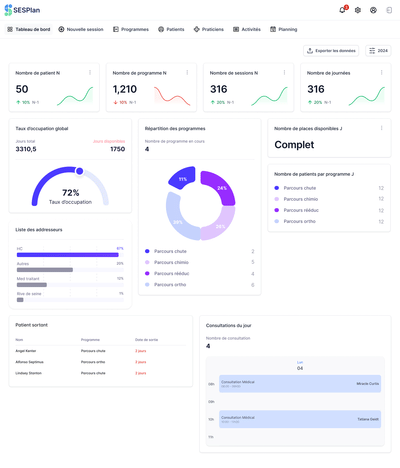Click the Complet availability status
Image resolution: width=400 pixels, height=468 pixels.
pyautogui.click(x=294, y=145)
